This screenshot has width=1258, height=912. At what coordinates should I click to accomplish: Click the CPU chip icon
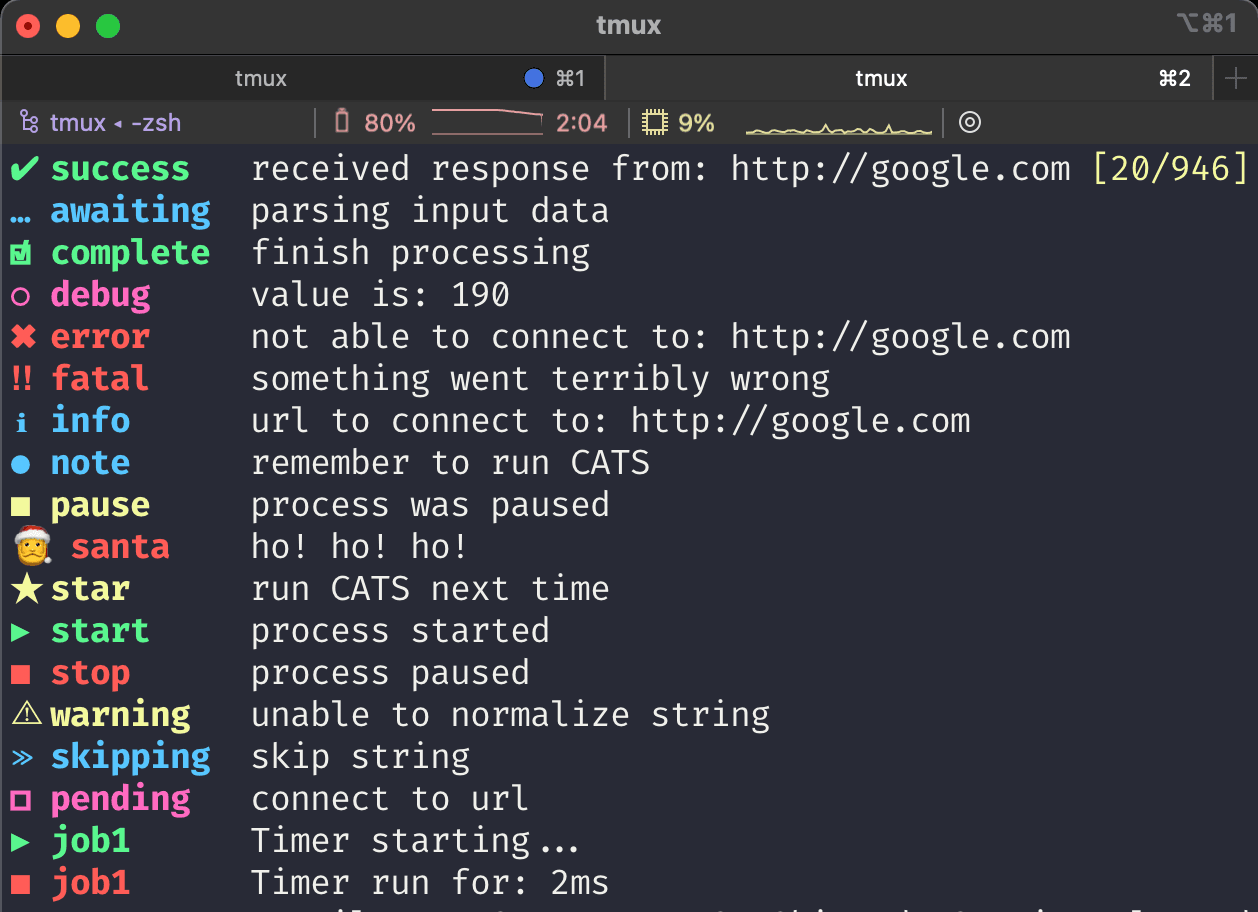654,123
